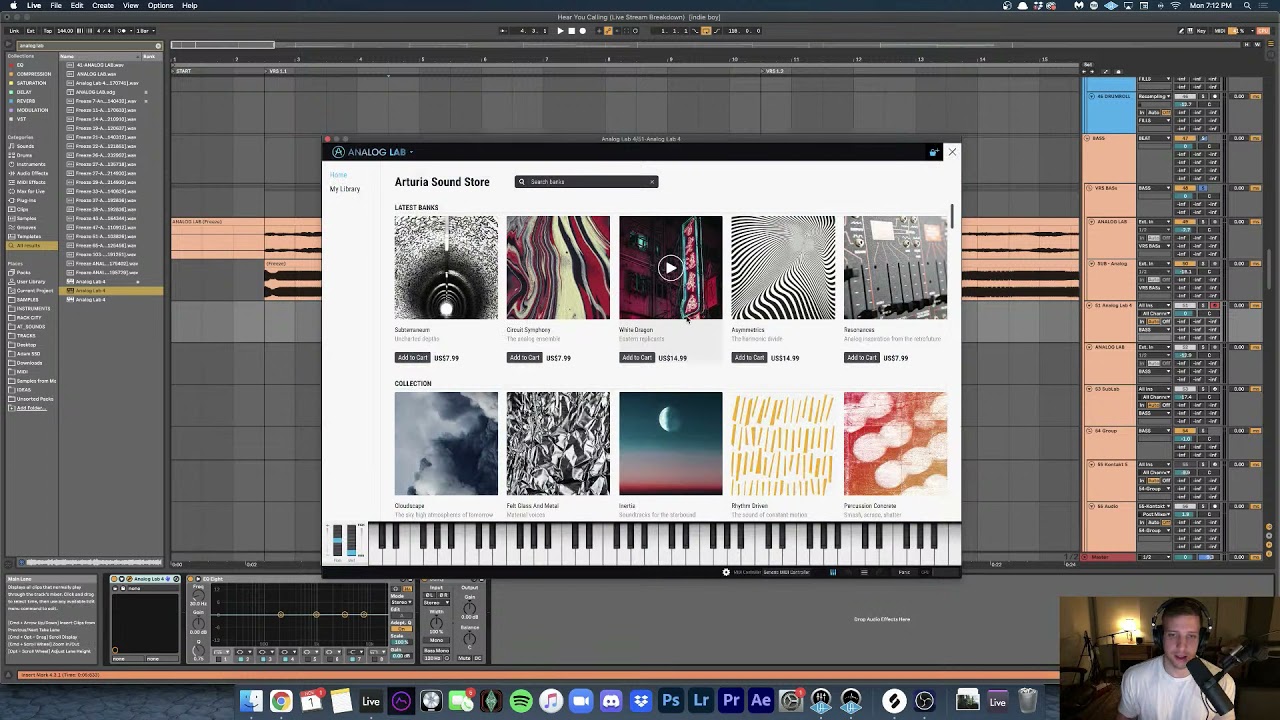
Task: Click the Search banks input field
Action: (586, 182)
